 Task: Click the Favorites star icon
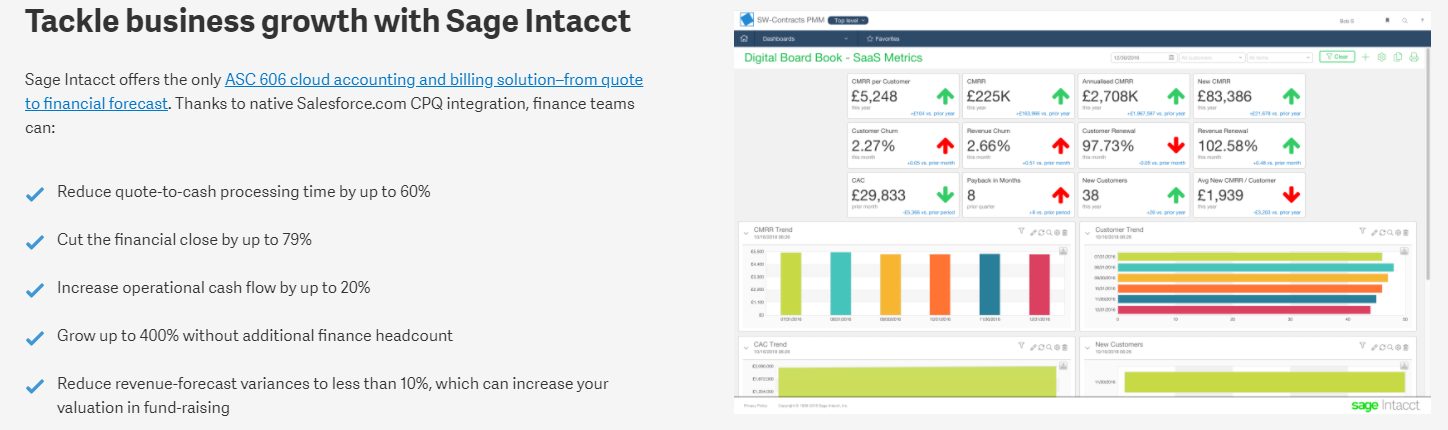pyautogui.click(x=870, y=38)
